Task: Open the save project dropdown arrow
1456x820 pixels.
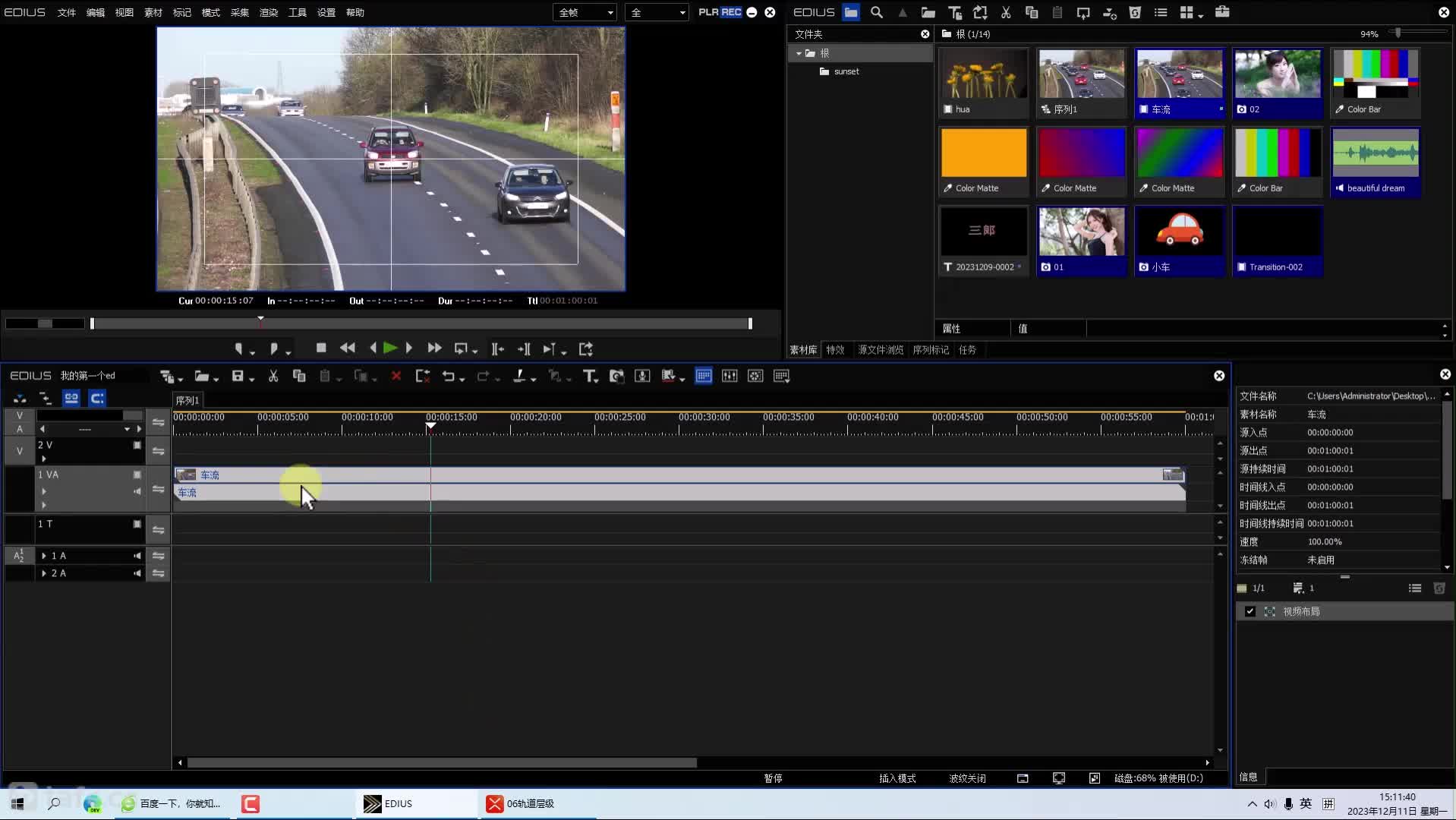Action: [x=251, y=378]
